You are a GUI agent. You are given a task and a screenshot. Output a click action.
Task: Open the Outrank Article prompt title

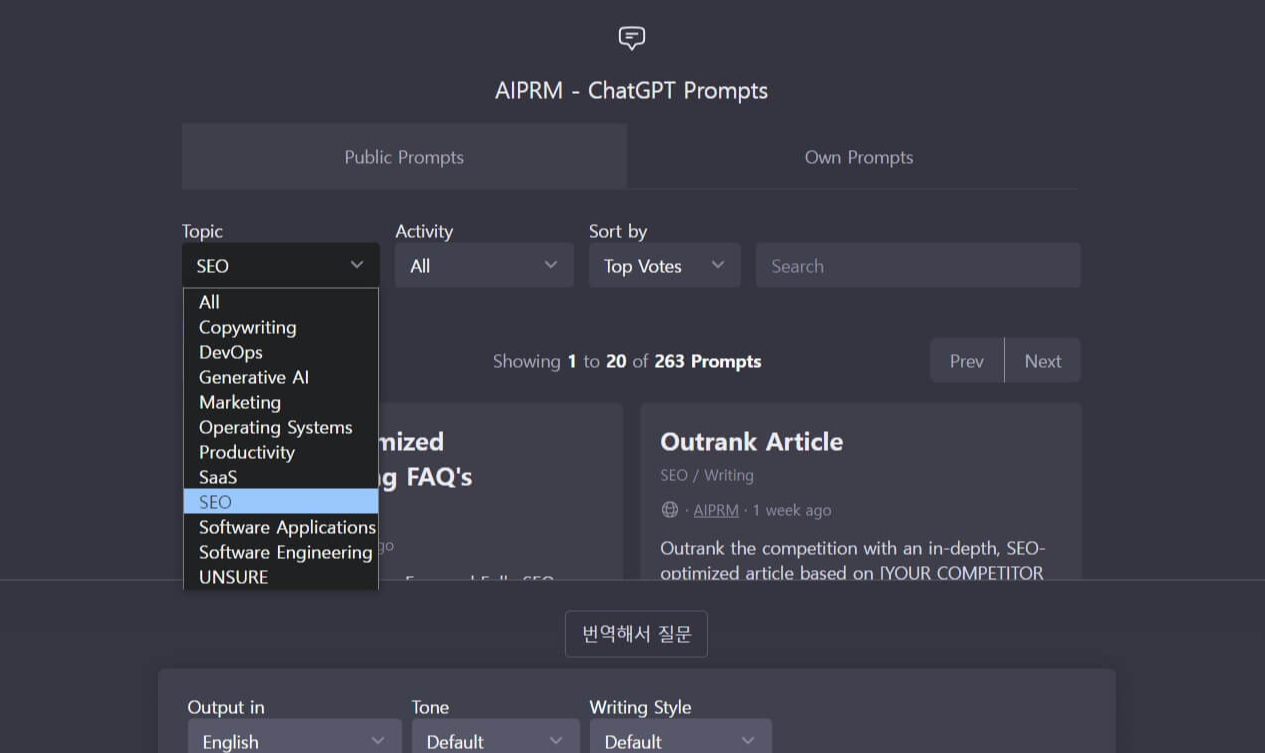(751, 442)
